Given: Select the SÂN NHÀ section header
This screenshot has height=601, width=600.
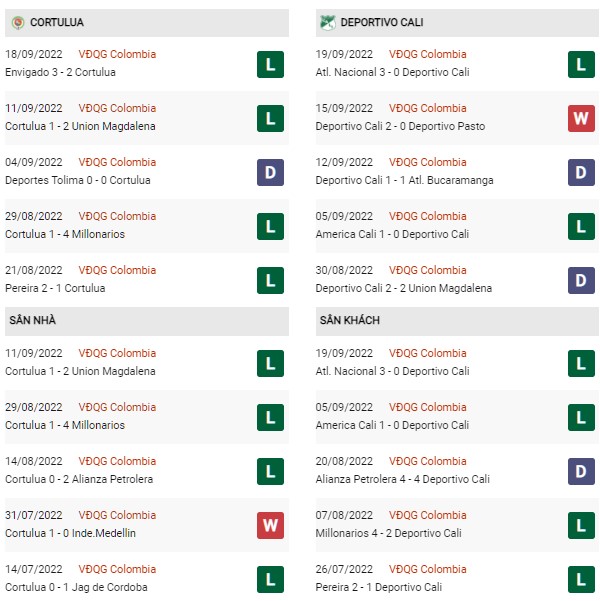Looking at the screenshot, I should coord(147,321).
